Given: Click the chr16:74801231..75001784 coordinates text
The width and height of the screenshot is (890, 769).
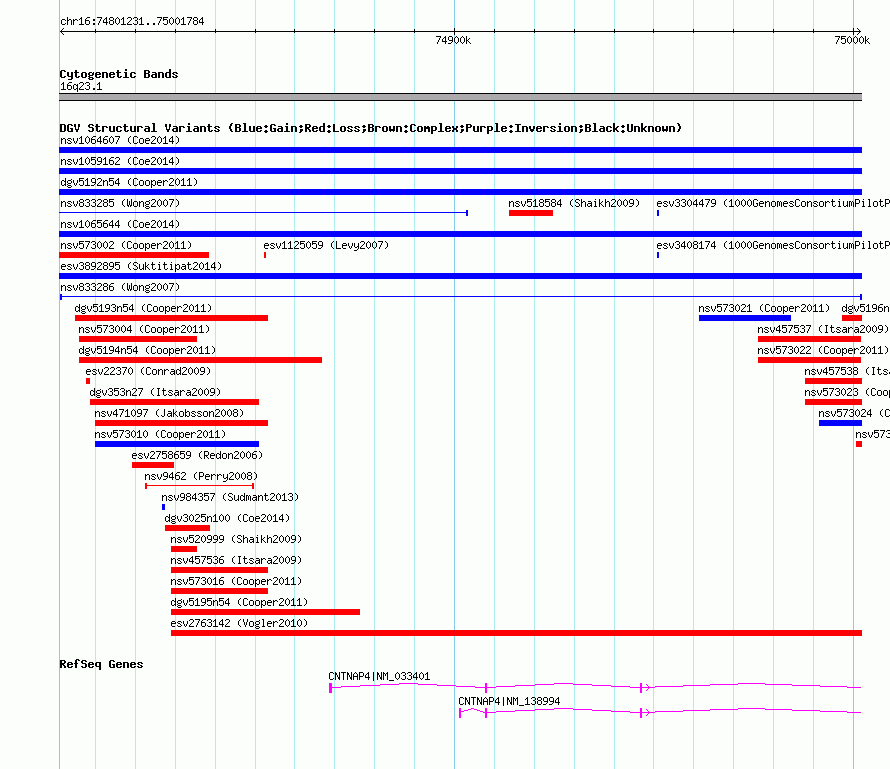Looking at the screenshot, I should [132, 21].
